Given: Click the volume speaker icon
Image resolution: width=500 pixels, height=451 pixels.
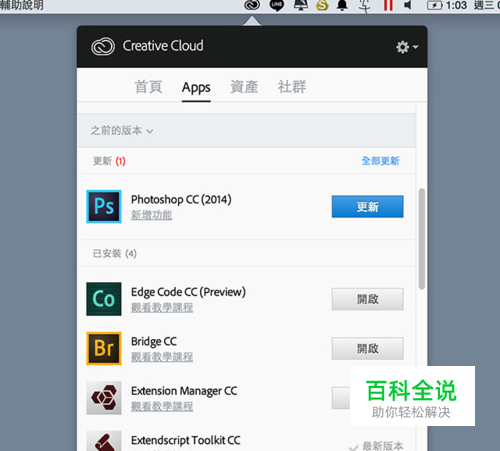Looking at the screenshot, I should pyautogui.click(x=407, y=5).
